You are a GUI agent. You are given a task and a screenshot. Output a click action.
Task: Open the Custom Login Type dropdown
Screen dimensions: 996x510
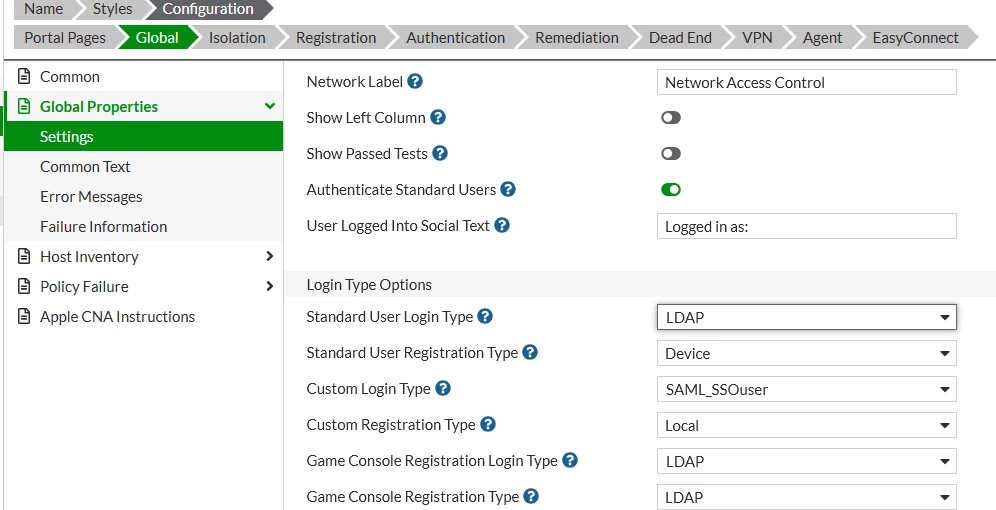point(807,389)
